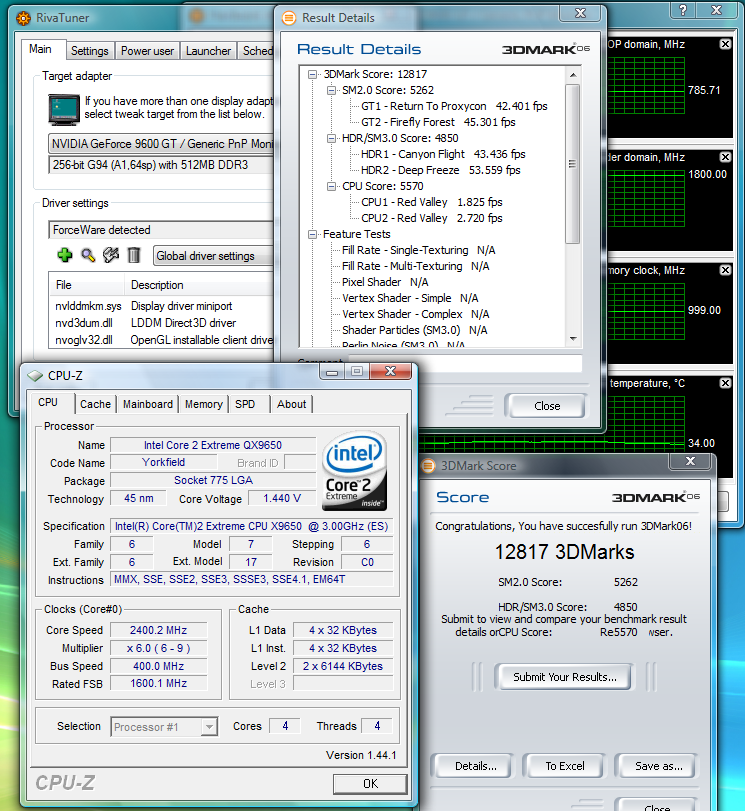Click the wrench customize icon in RivaTuner
745x811 pixels.
coord(111,255)
